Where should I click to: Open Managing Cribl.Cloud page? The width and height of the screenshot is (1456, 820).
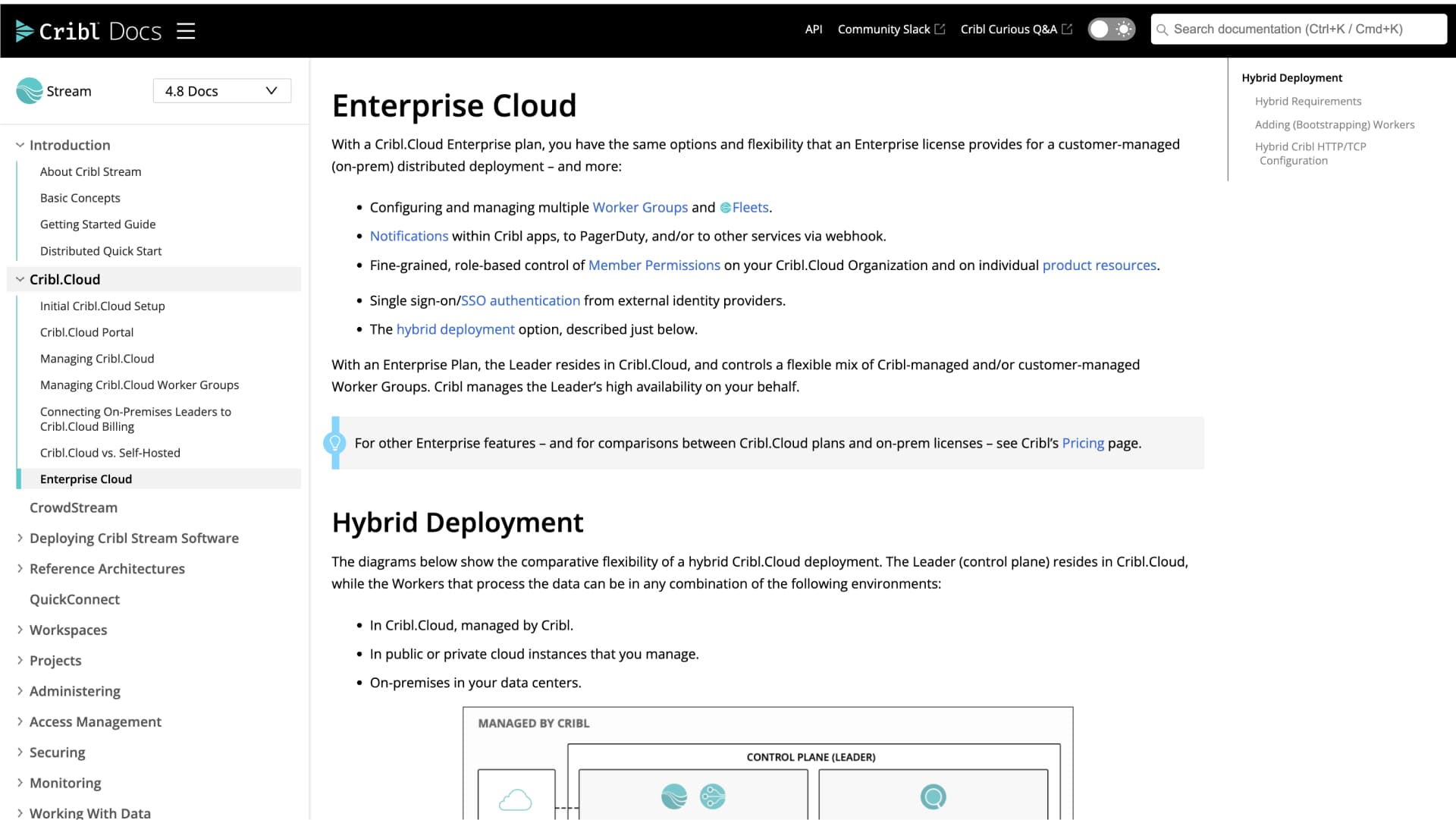[96, 359]
